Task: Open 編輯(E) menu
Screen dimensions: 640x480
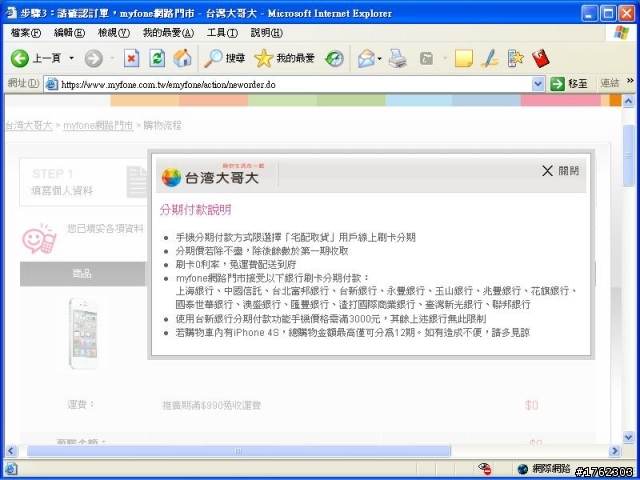Action: [69, 33]
